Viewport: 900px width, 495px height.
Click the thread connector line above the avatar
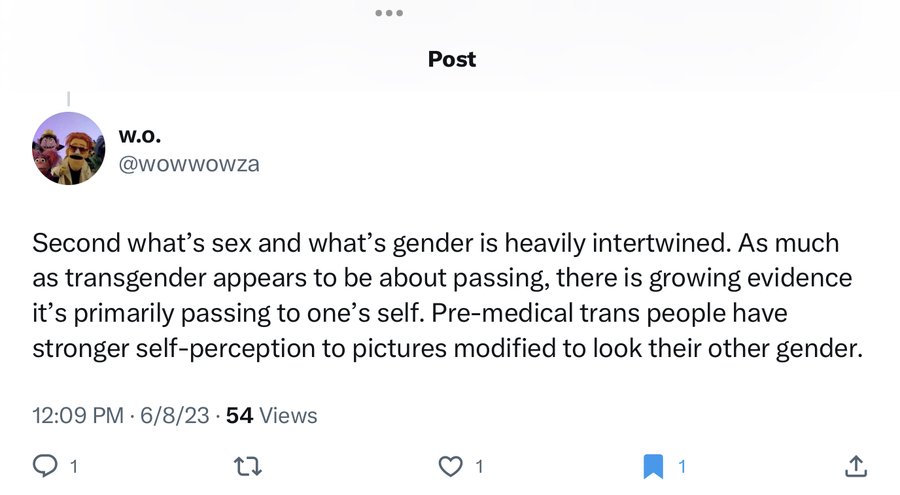68,99
